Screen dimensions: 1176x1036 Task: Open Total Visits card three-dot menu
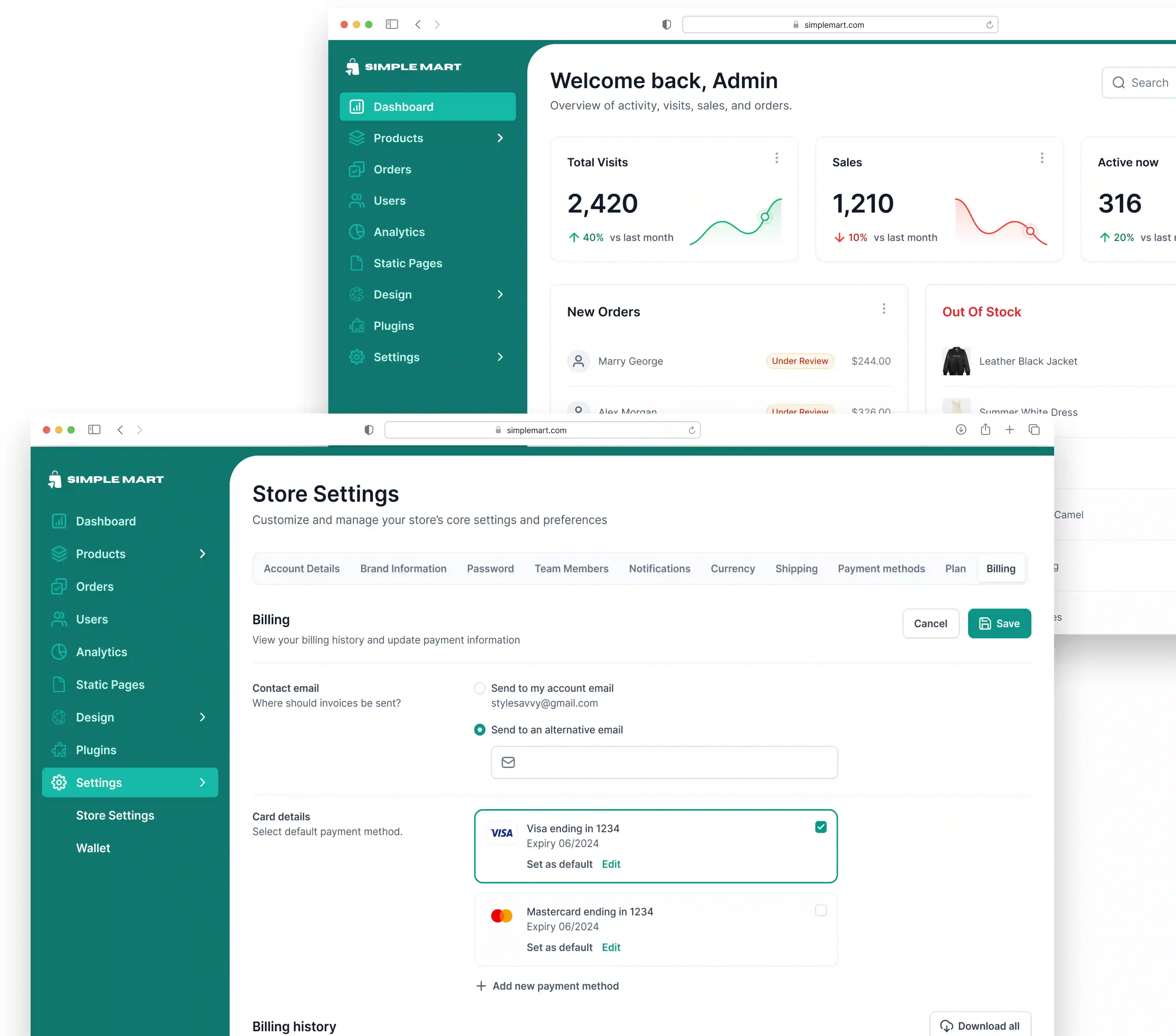click(777, 158)
